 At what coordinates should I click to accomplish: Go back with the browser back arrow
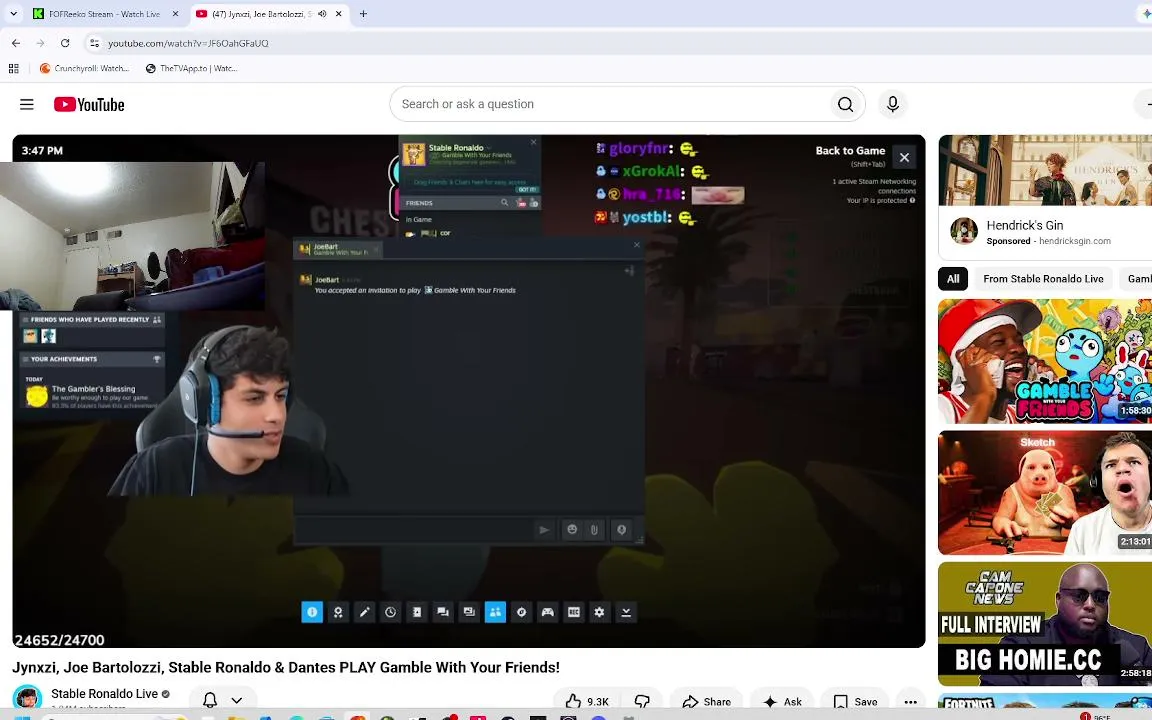pyautogui.click(x=16, y=43)
